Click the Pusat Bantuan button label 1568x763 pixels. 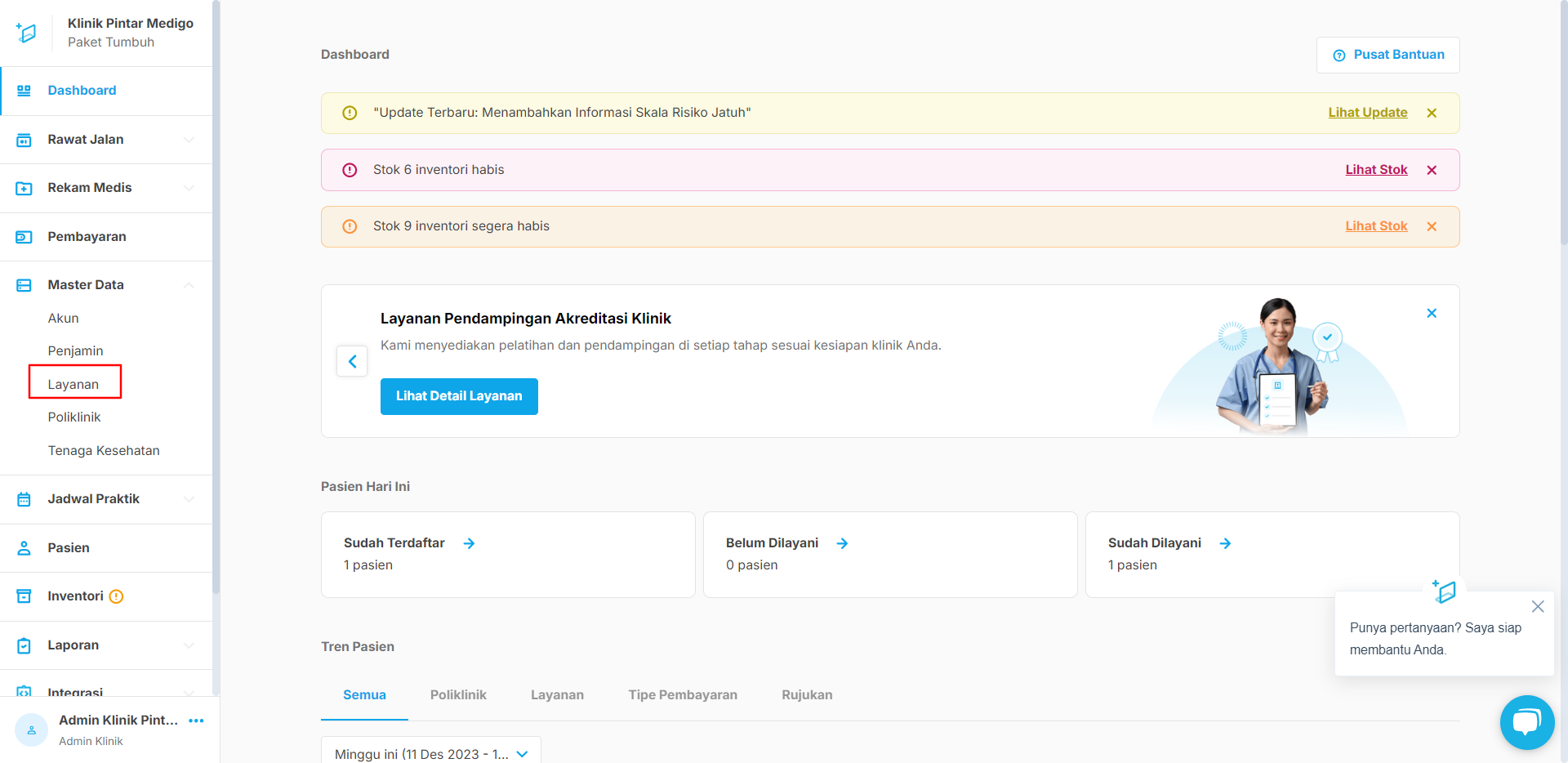pos(1399,55)
